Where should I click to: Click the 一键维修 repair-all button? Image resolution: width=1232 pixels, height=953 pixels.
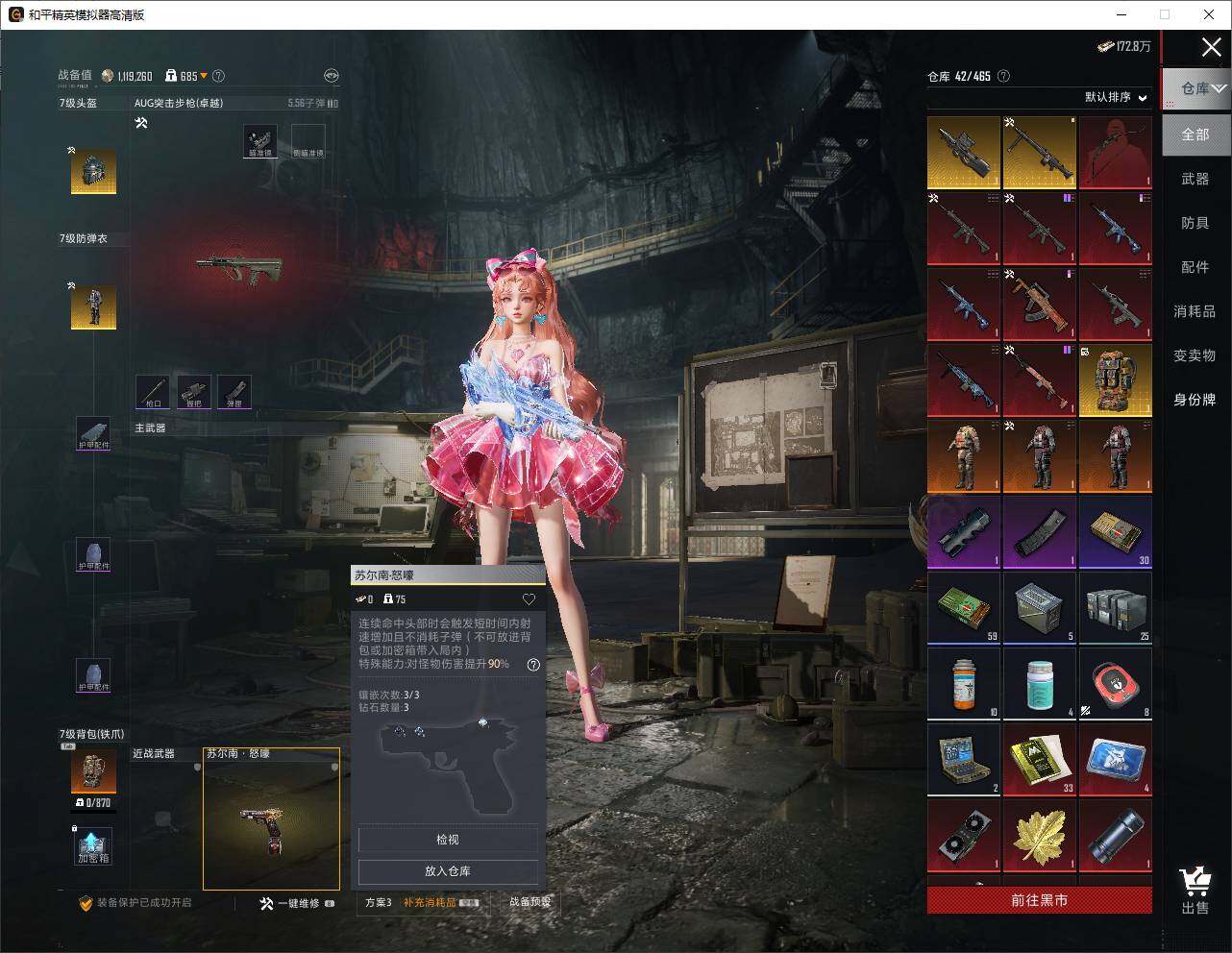point(297,904)
